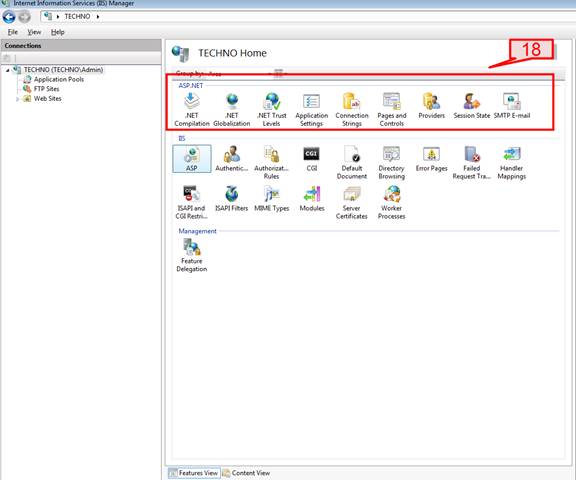Open .NET Trust Levels
The width and height of the screenshot is (576, 480).
271,109
